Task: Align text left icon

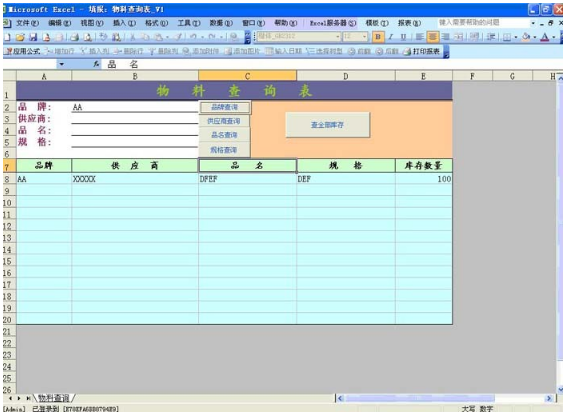Action: pos(419,37)
